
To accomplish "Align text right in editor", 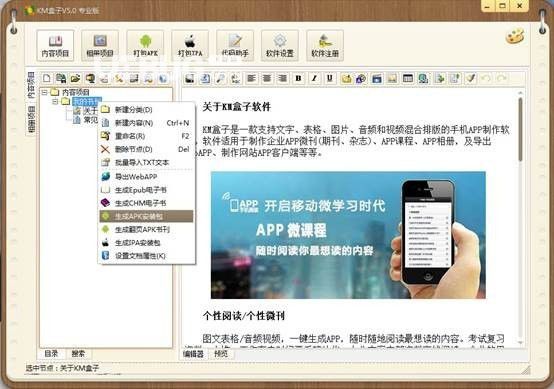I will point(283,78).
